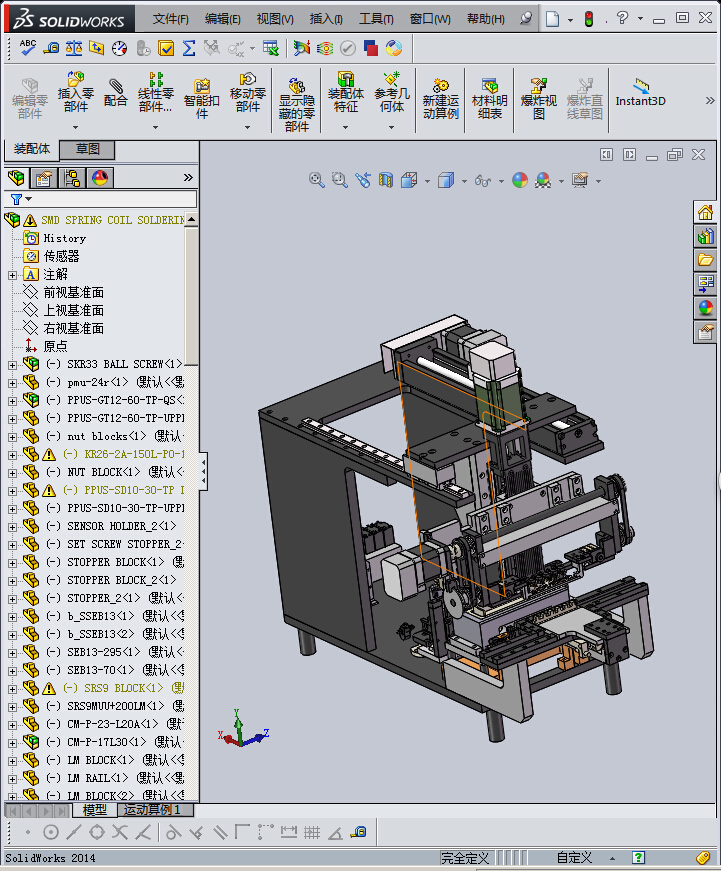Image resolution: width=721 pixels, height=871 pixels.
Task: Open the 编辑(E) menu
Action: coord(222,19)
